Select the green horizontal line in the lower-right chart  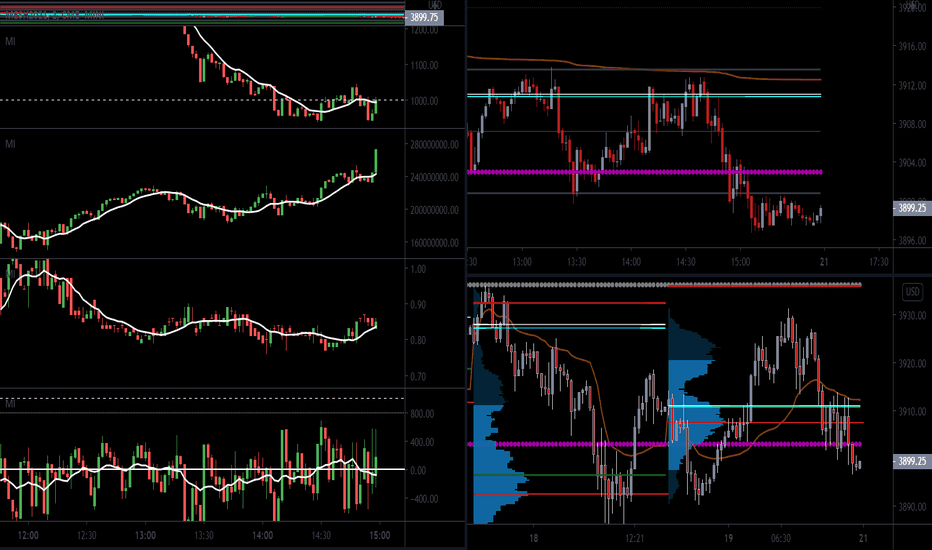(570, 475)
